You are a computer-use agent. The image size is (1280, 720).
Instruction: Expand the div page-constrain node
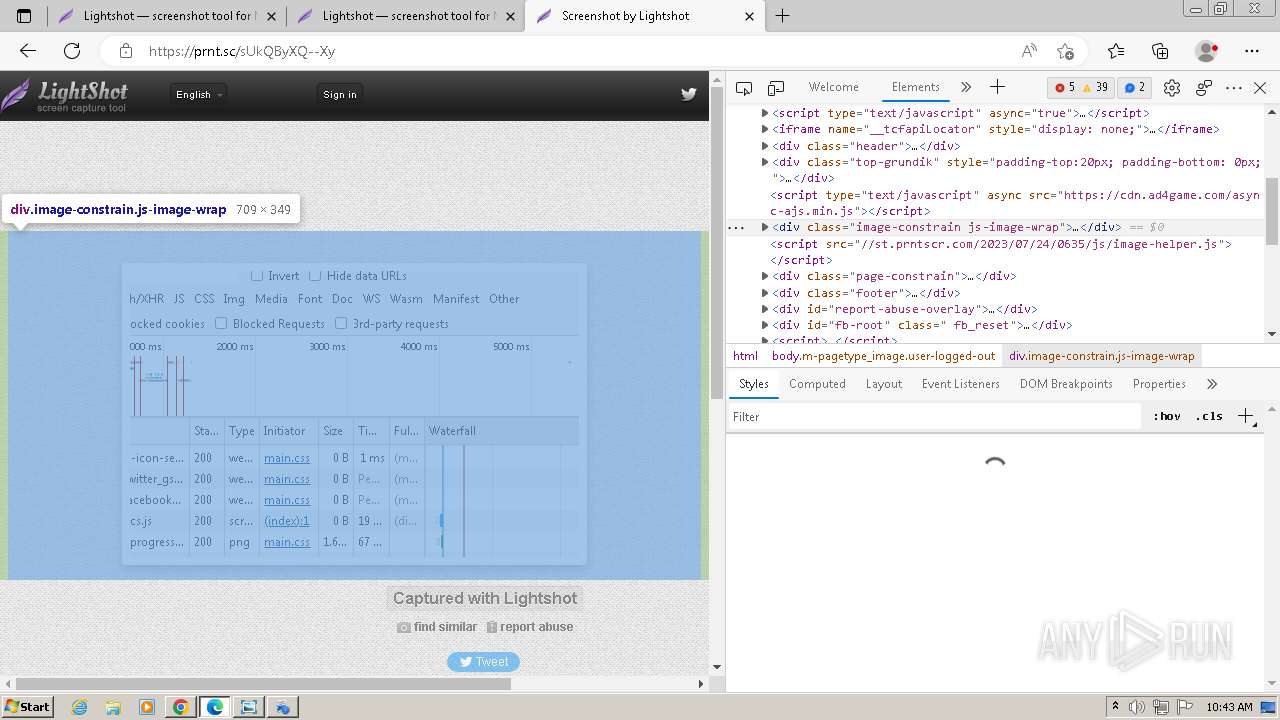click(x=765, y=276)
